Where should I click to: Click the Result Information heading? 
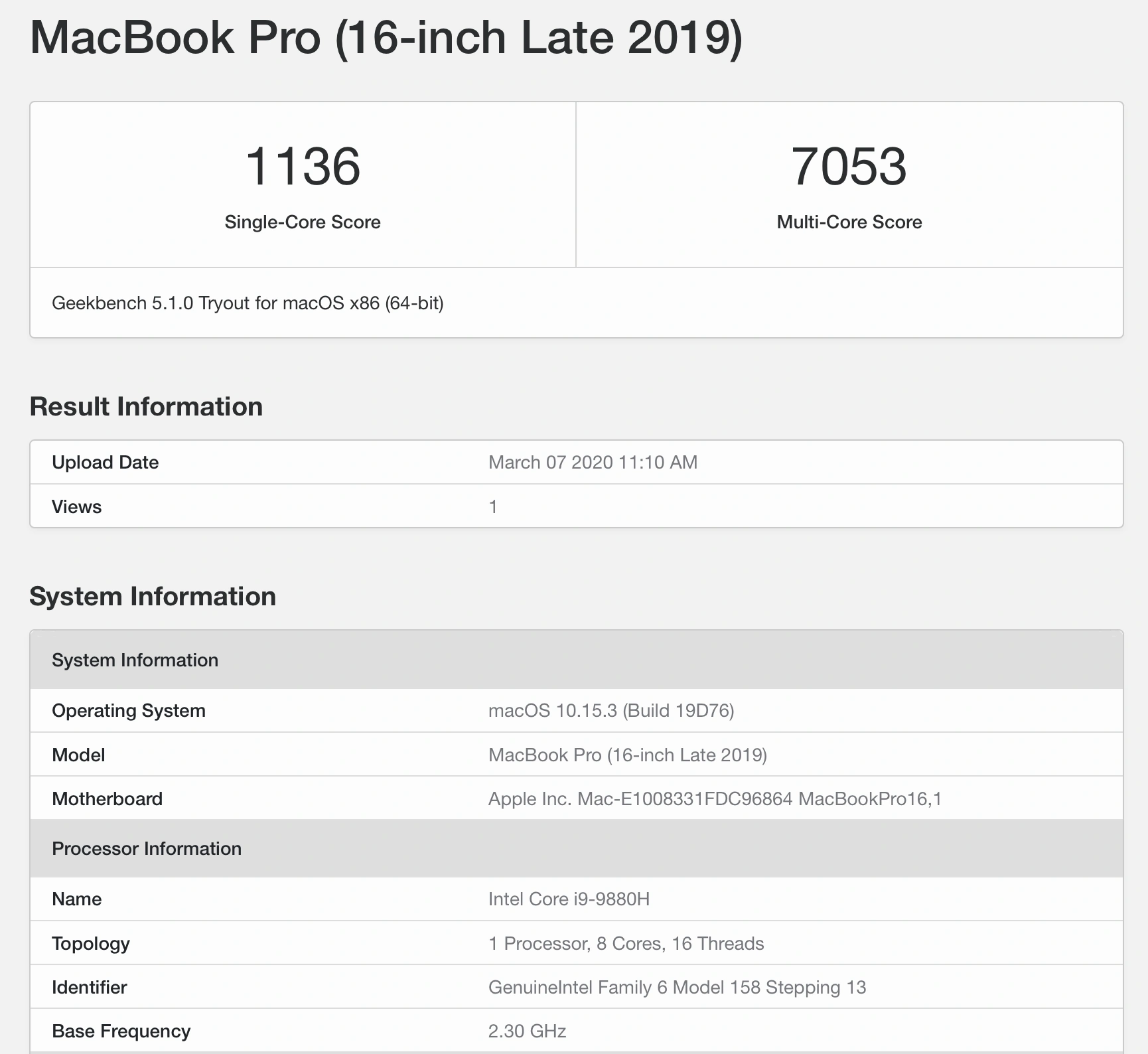(146, 406)
